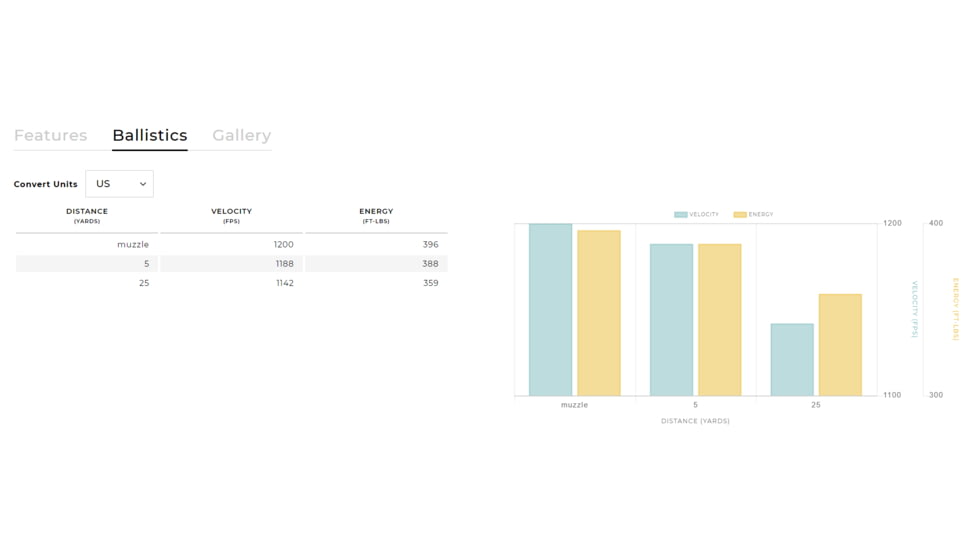Click the Distance (Yards) column header
978x550 pixels.
click(87, 215)
